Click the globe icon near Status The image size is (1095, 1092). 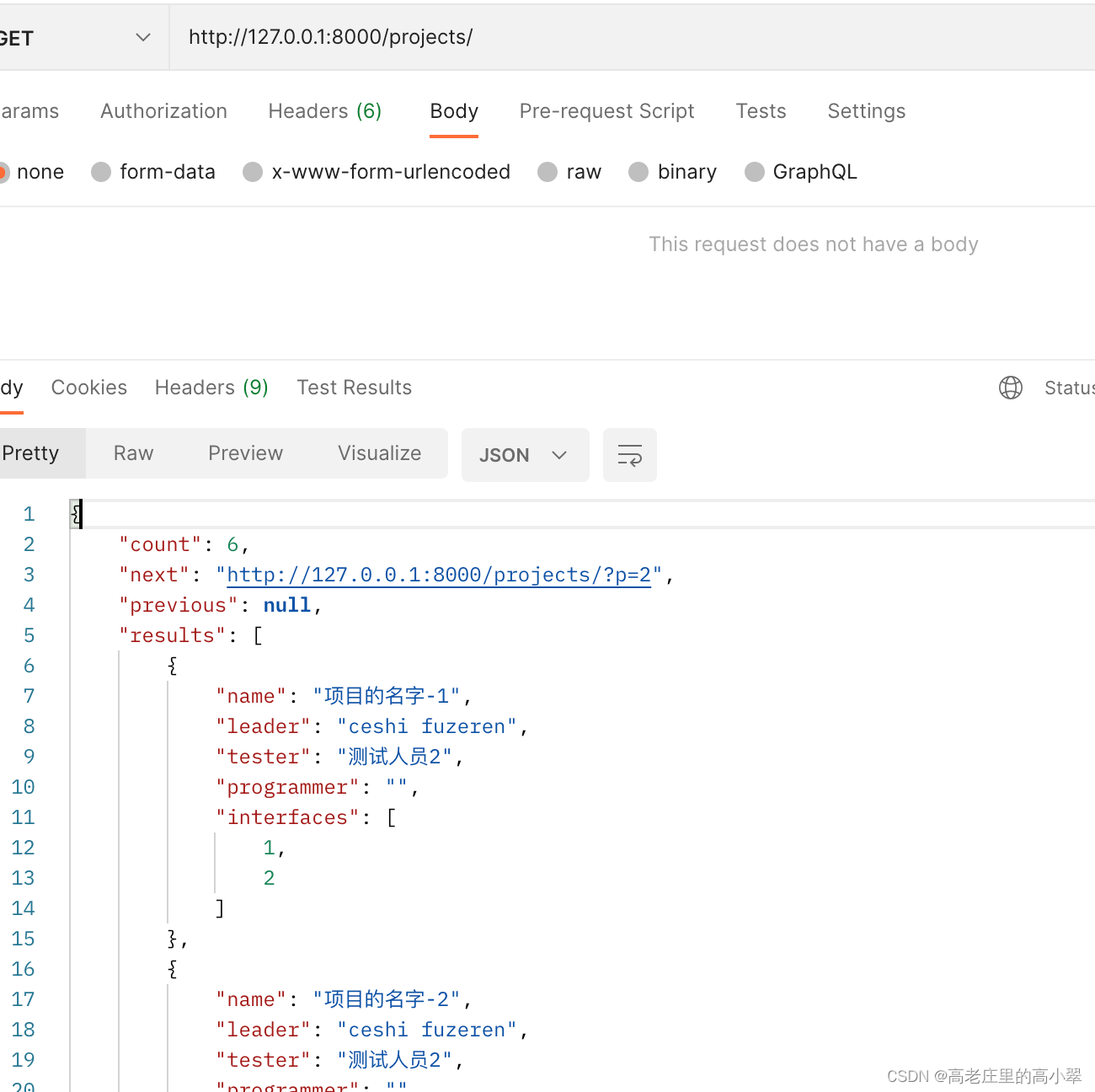(x=1010, y=387)
